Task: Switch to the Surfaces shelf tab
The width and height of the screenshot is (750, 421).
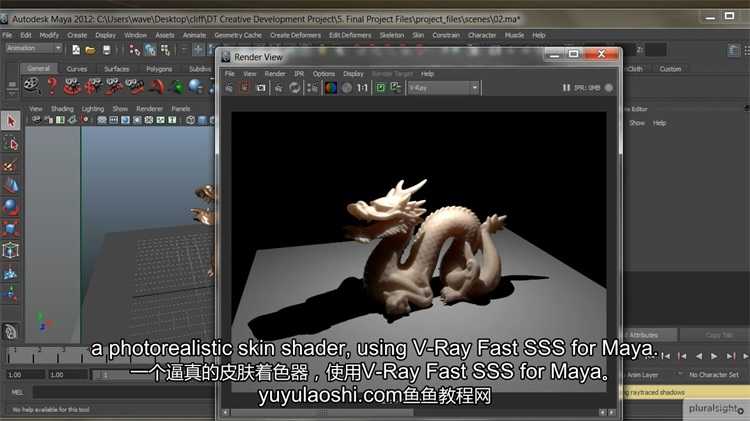Action: [117, 69]
